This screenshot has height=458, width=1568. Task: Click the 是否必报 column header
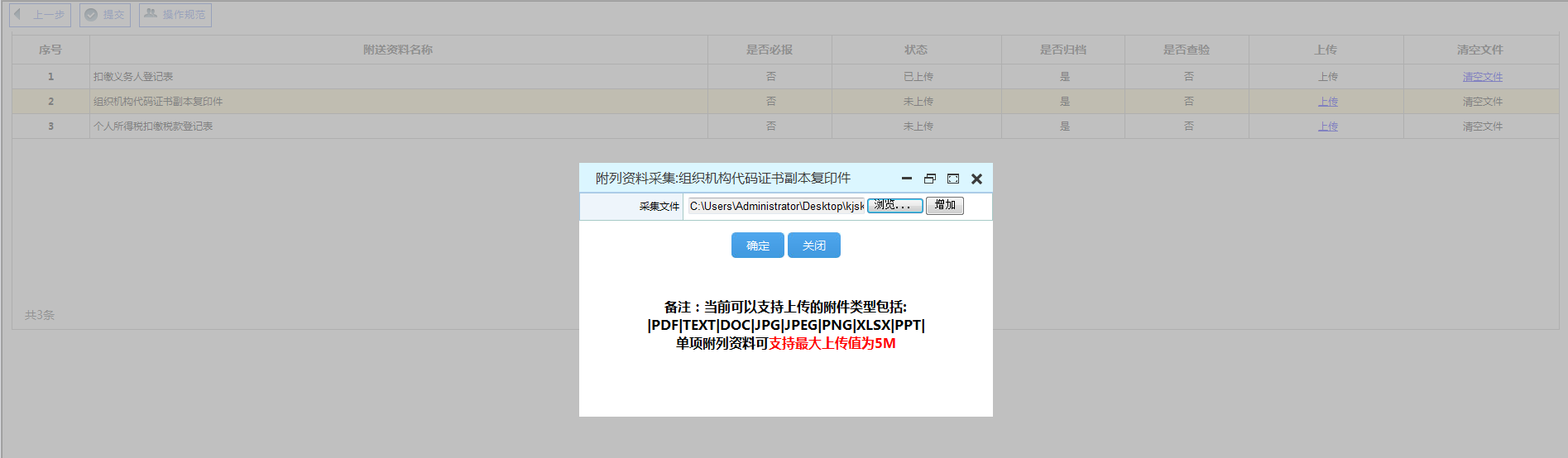[x=770, y=50]
